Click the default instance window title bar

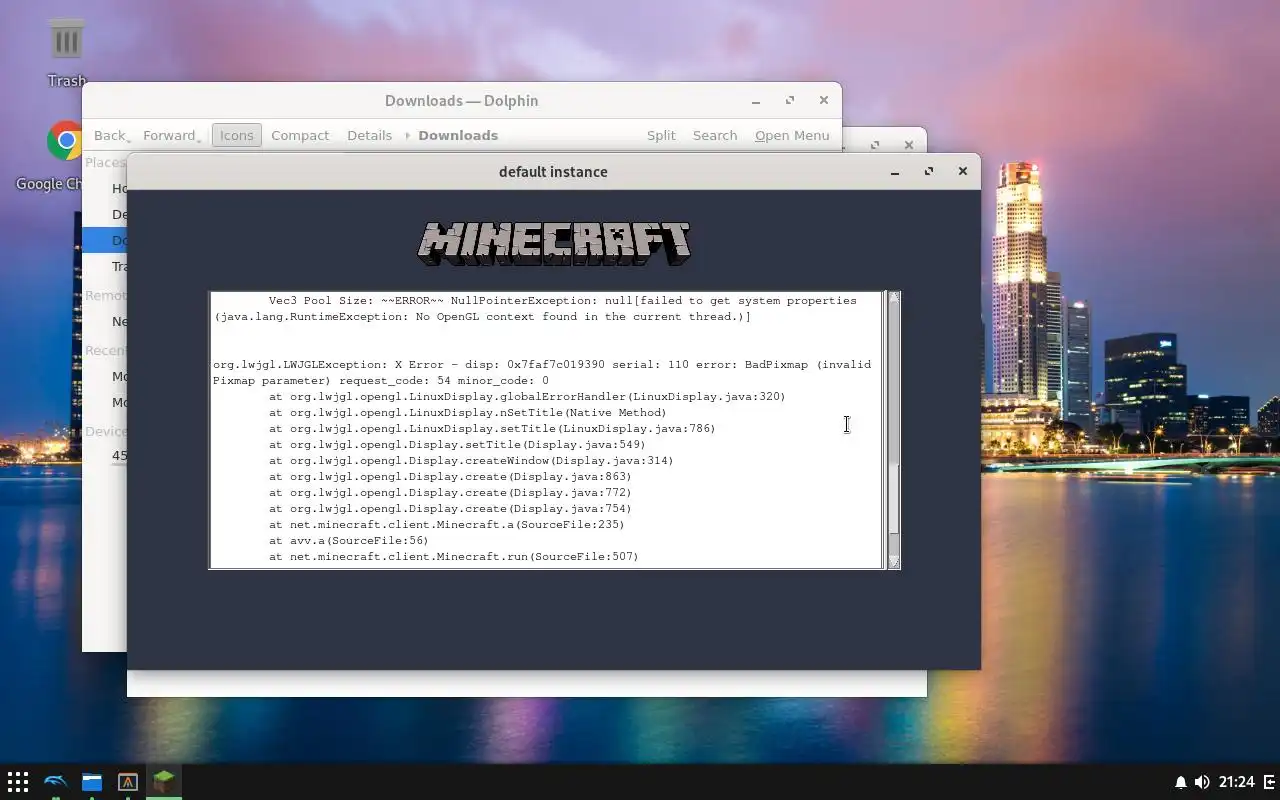553,172
